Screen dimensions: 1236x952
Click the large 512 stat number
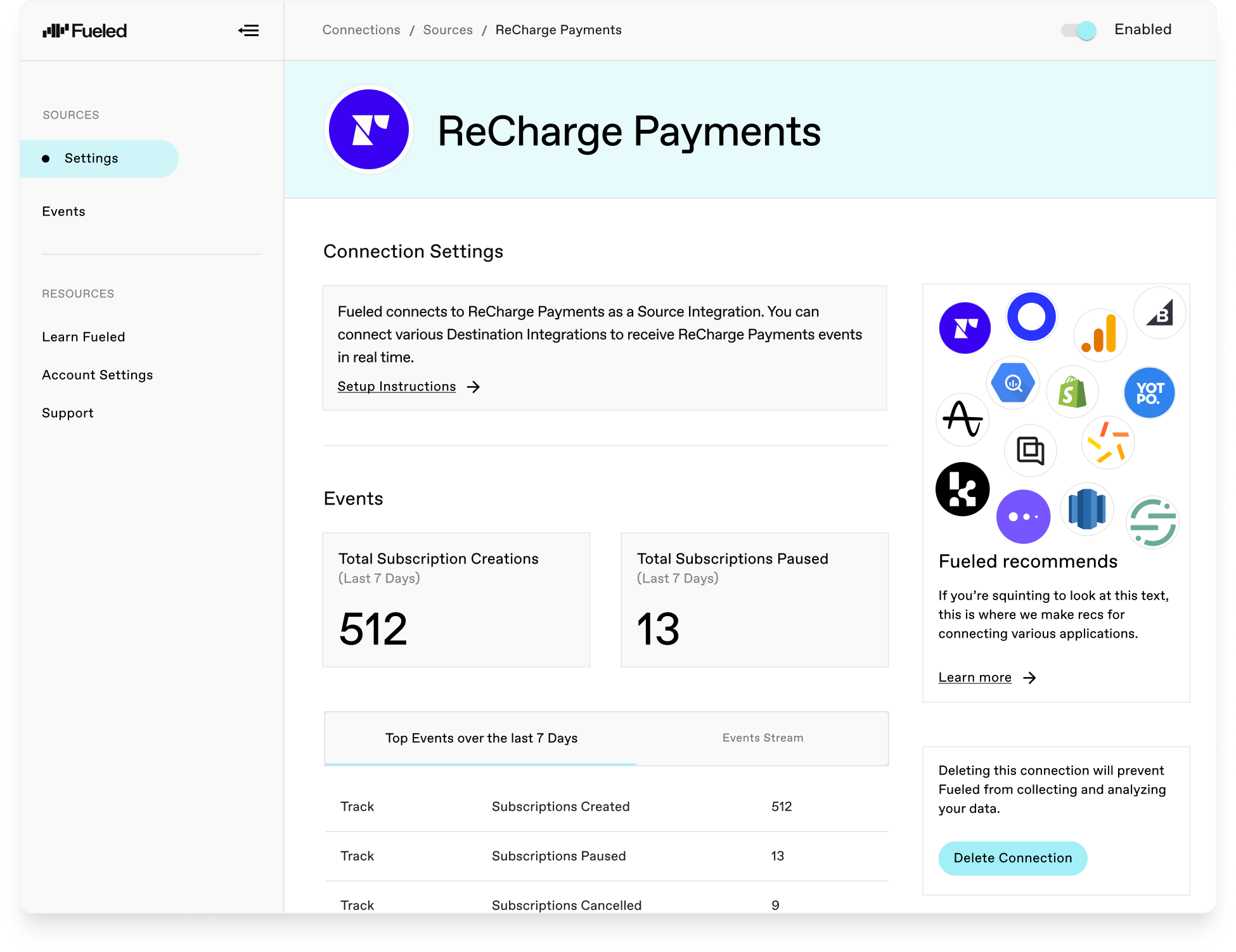[x=373, y=629]
